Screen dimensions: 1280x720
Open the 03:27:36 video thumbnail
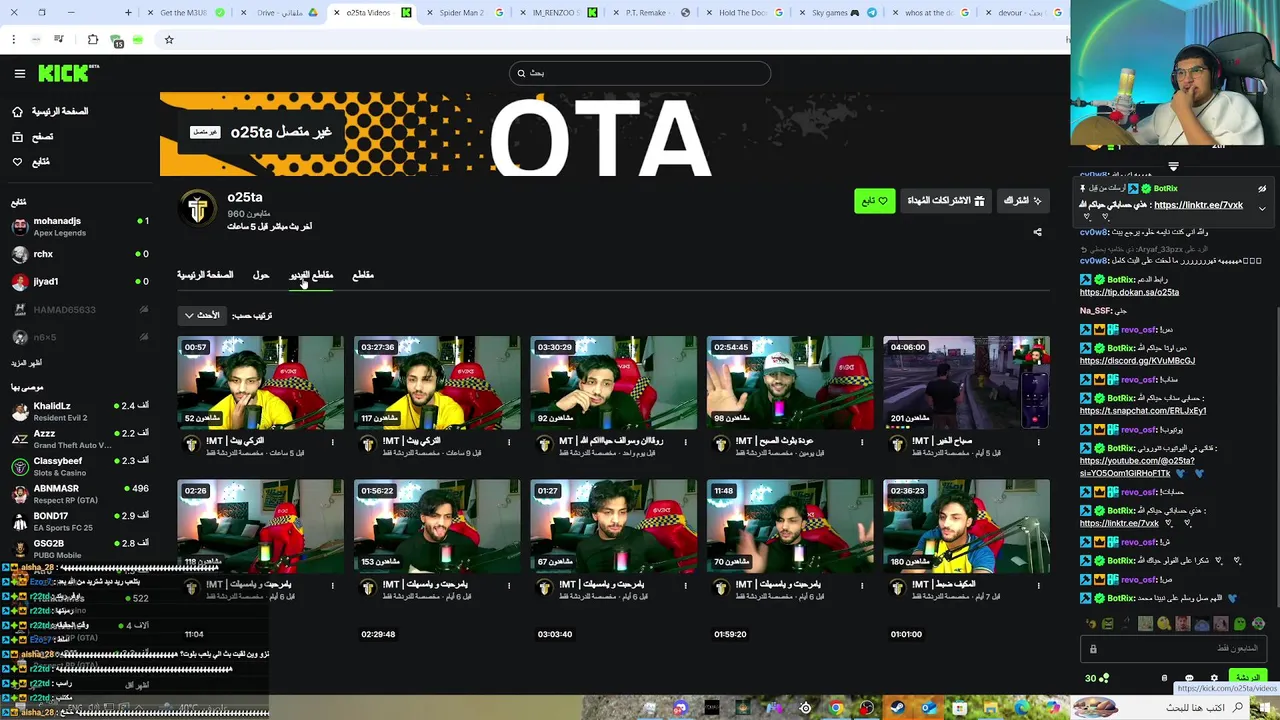point(437,382)
